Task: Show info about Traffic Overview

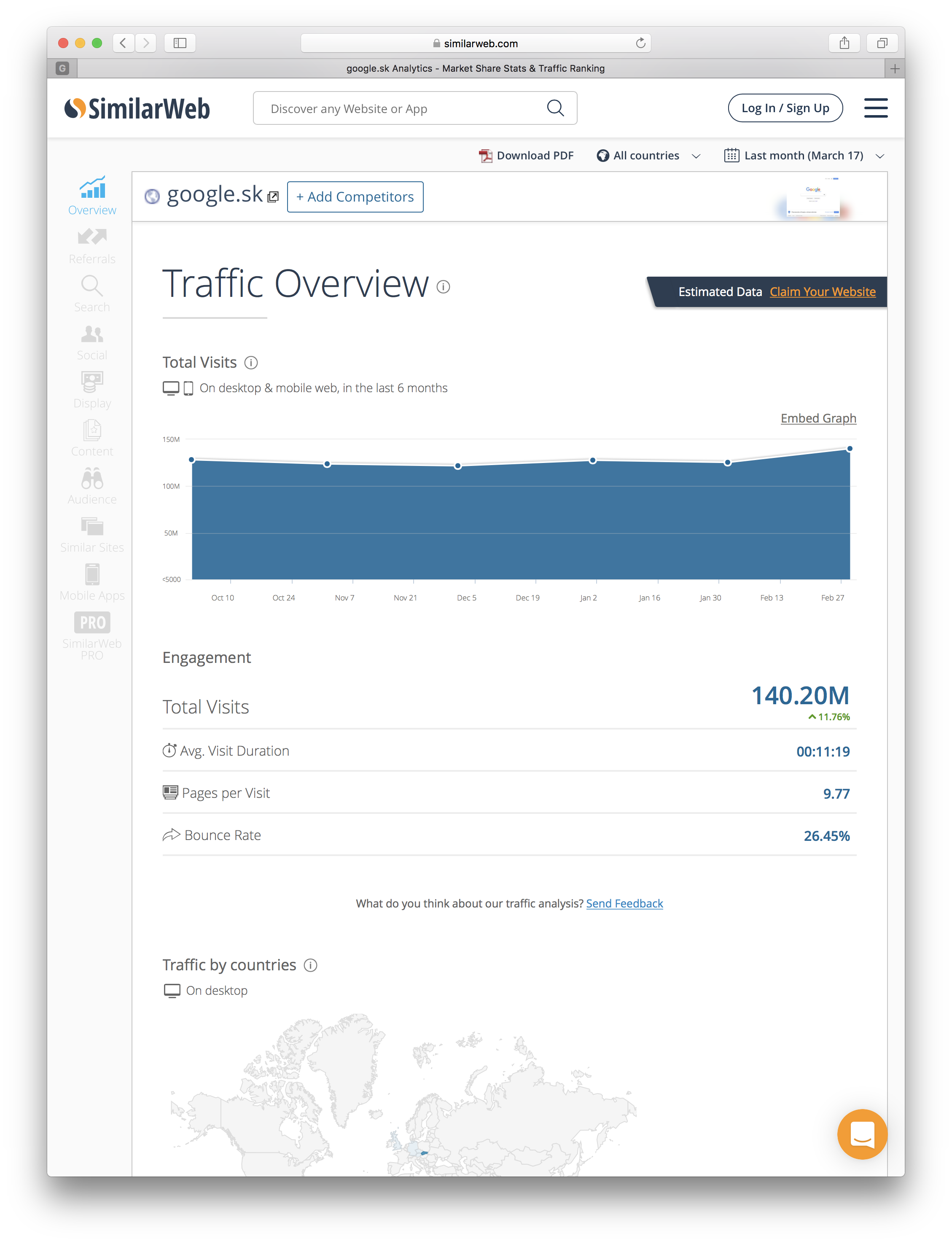Action: tap(443, 287)
